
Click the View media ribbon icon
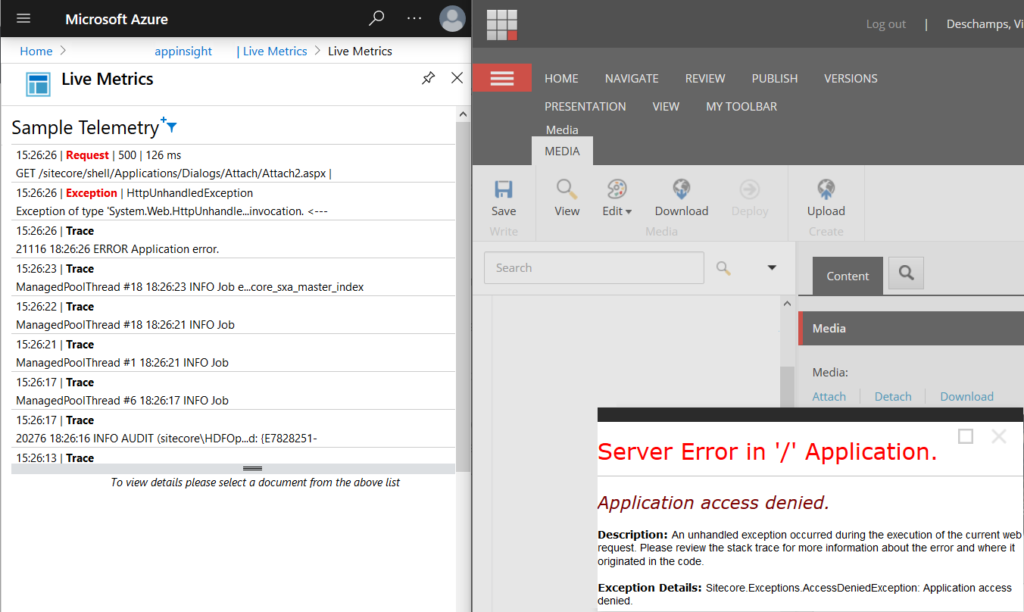[567, 189]
